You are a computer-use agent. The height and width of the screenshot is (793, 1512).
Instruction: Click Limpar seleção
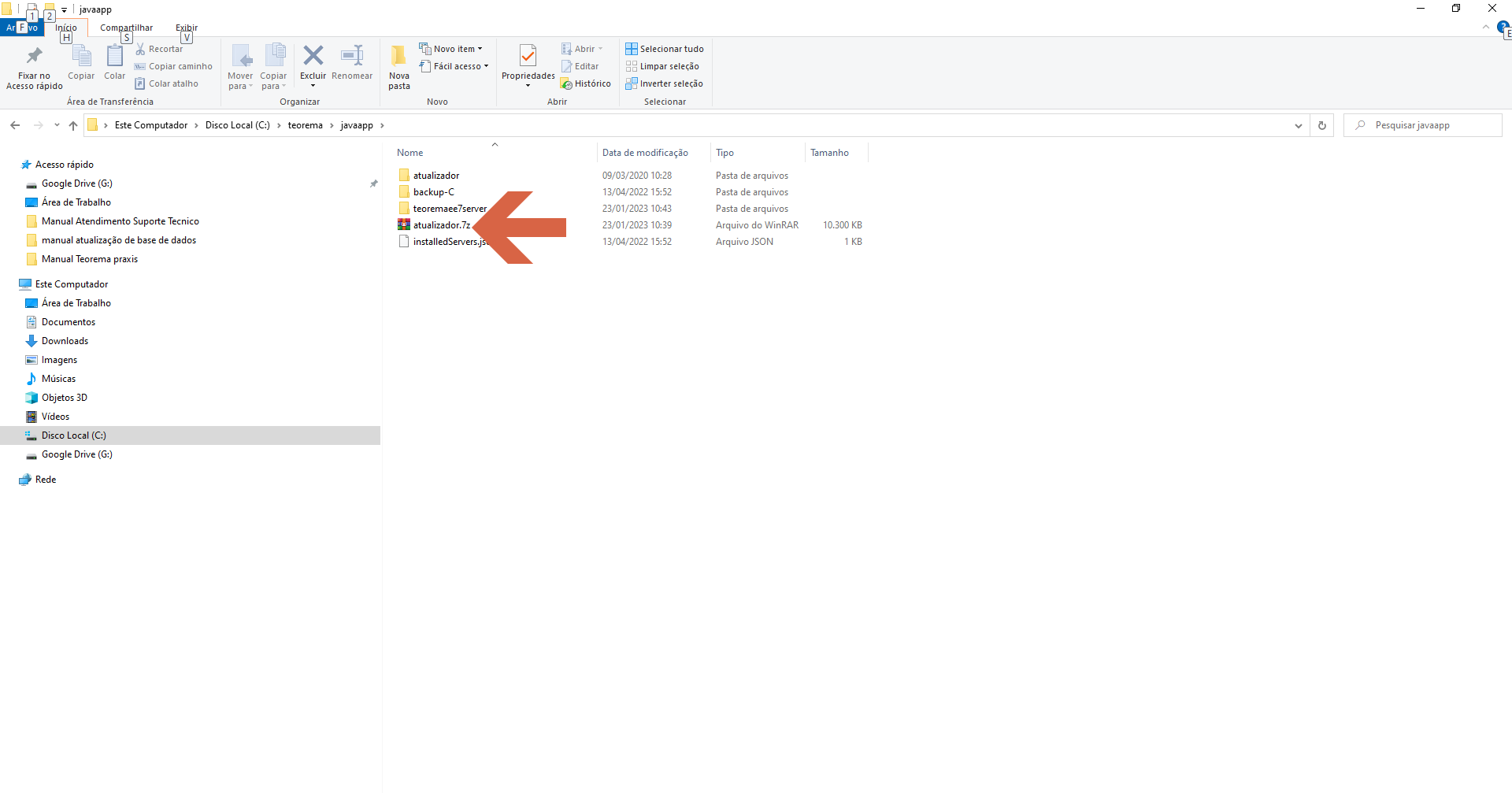tap(662, 66)
